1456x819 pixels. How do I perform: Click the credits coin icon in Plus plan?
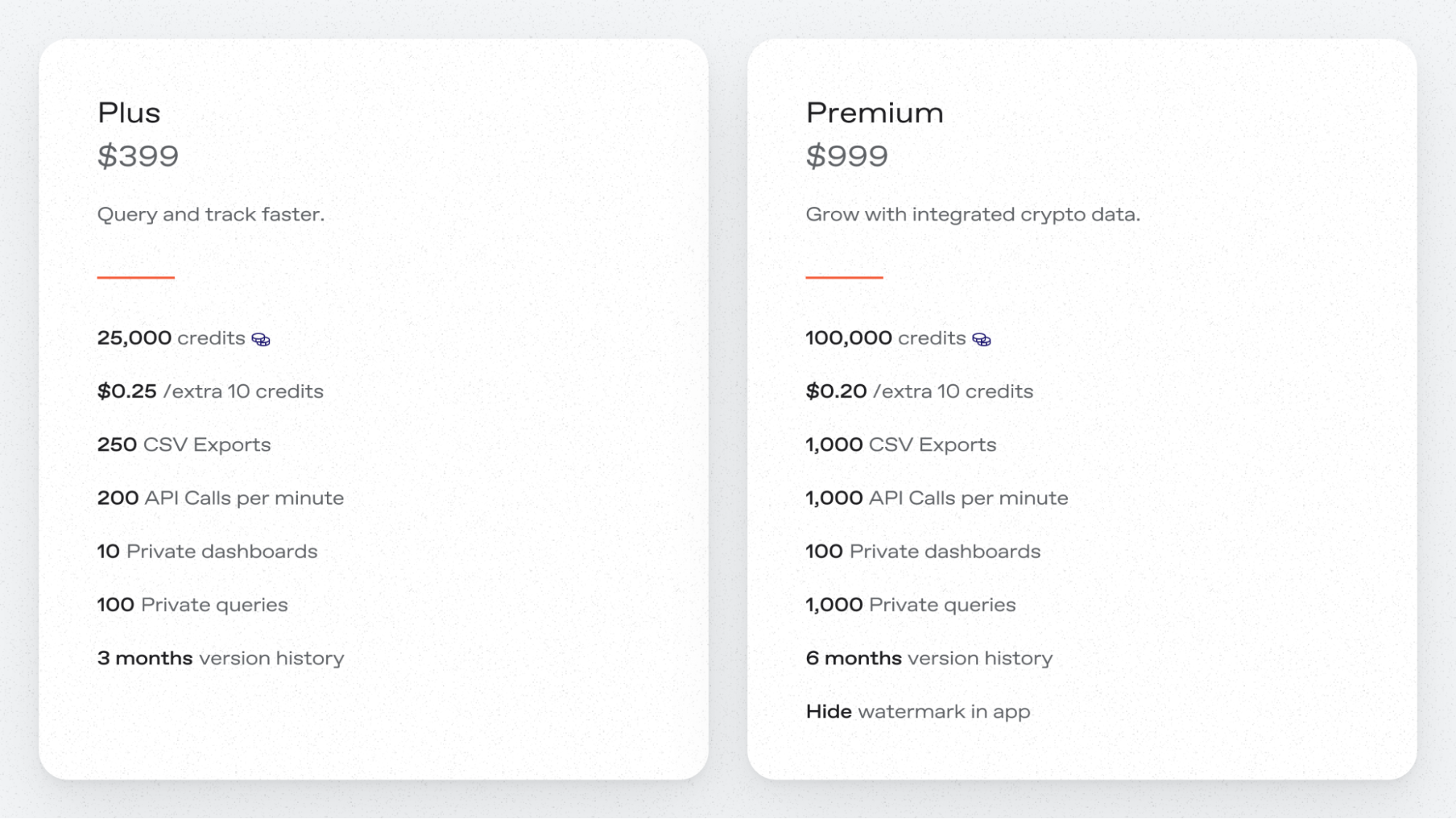(x=261, y=339)
